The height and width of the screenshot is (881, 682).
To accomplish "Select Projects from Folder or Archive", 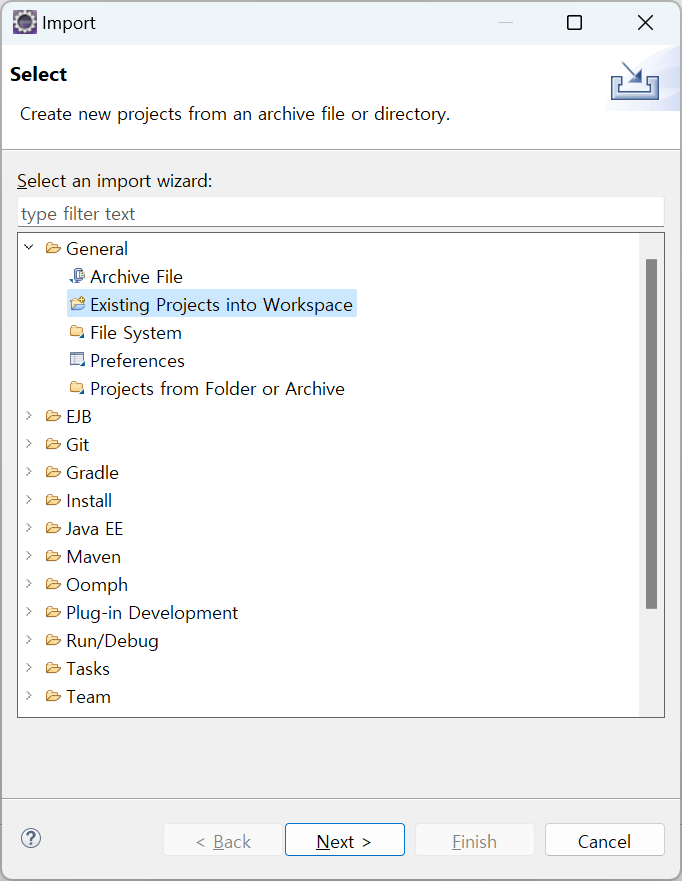I will tap(217, 389).
